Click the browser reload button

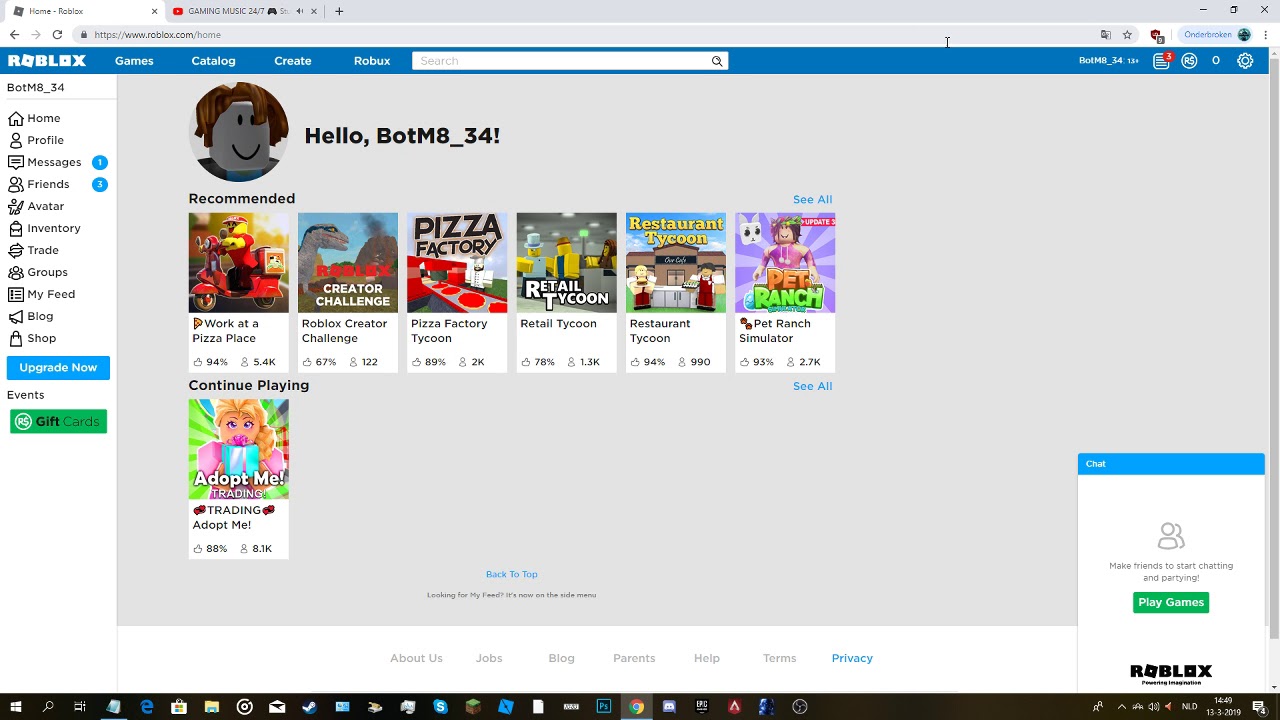(57, 34)
